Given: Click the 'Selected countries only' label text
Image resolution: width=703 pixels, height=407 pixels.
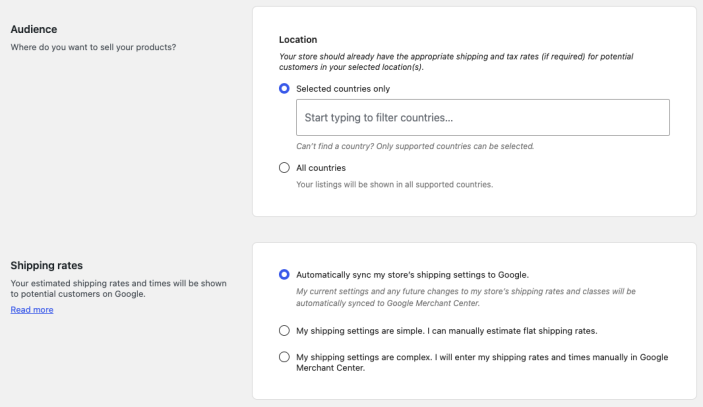Looking at the screenshot, I should pyautogui.click(x=343, y=89).
